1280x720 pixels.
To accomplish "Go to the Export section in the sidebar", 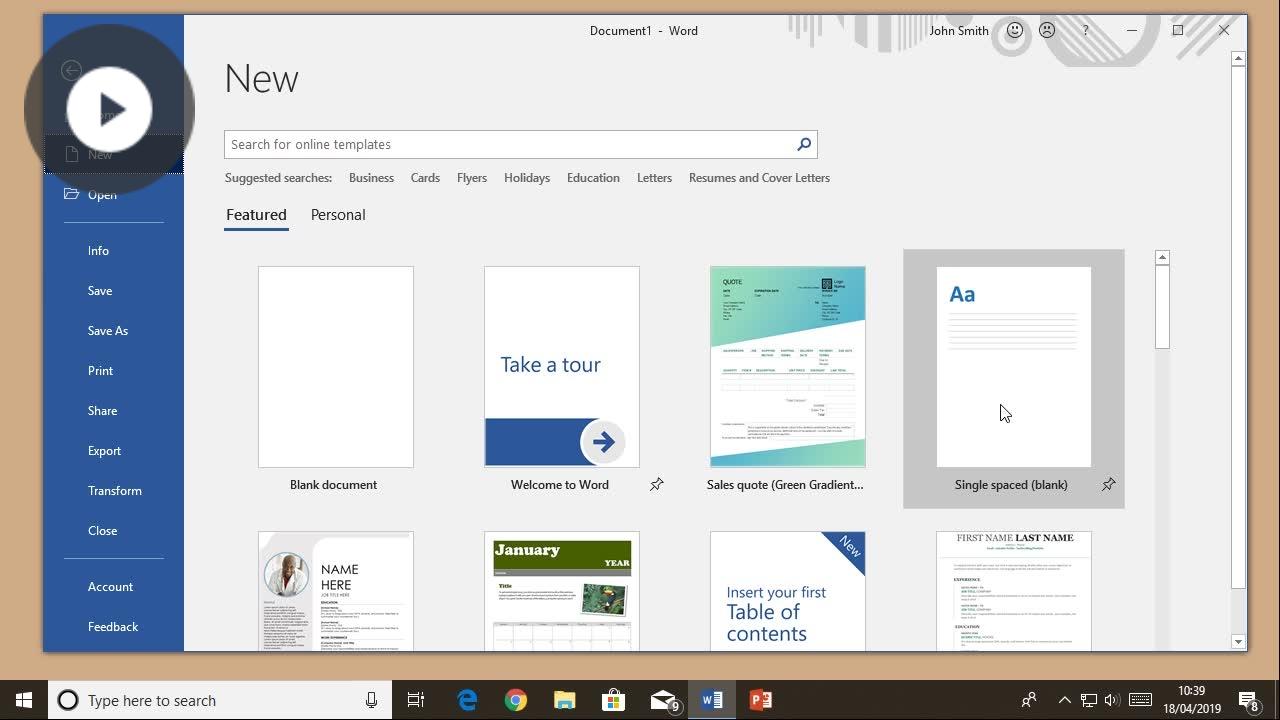I will tap(104, 450).
